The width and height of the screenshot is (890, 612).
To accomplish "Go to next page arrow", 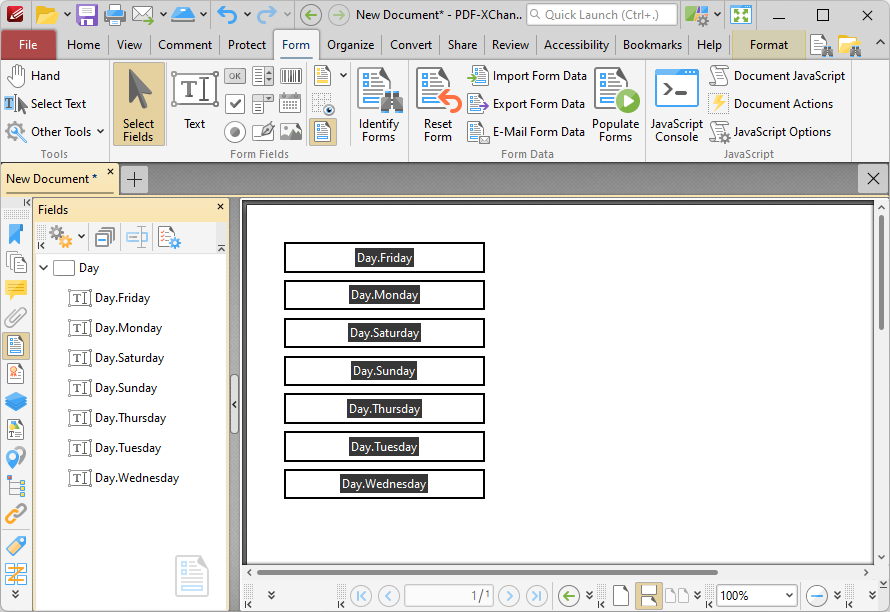I will [509, 596].
